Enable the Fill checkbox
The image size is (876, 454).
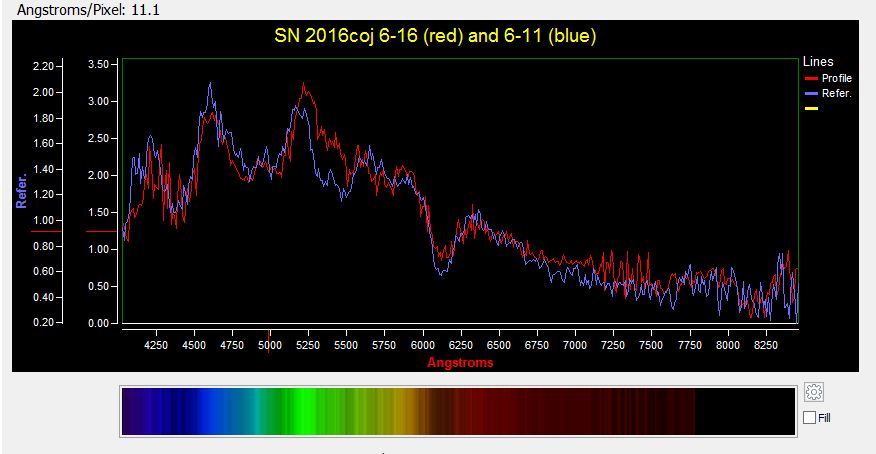coord(809,418)
